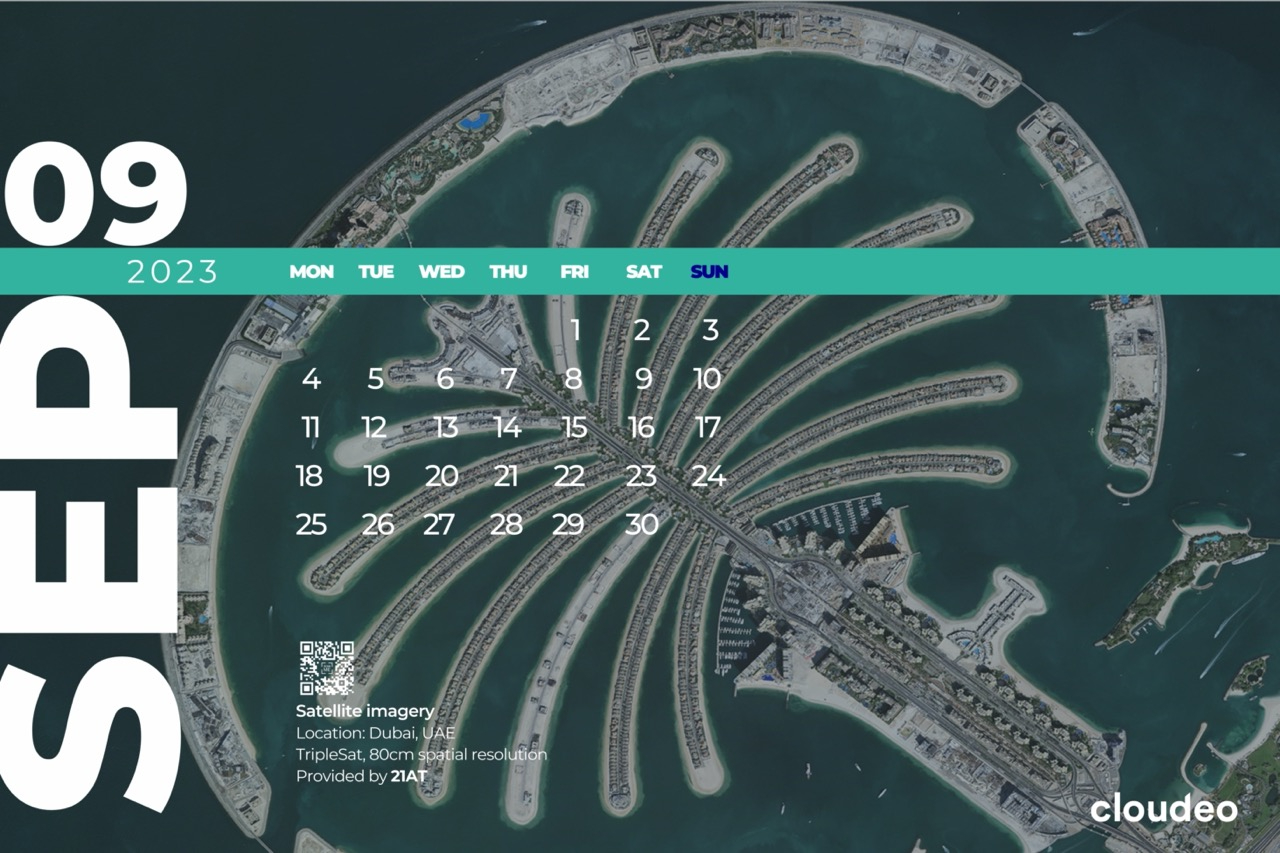Select day 16 in the grid

[x=641, y=428]
